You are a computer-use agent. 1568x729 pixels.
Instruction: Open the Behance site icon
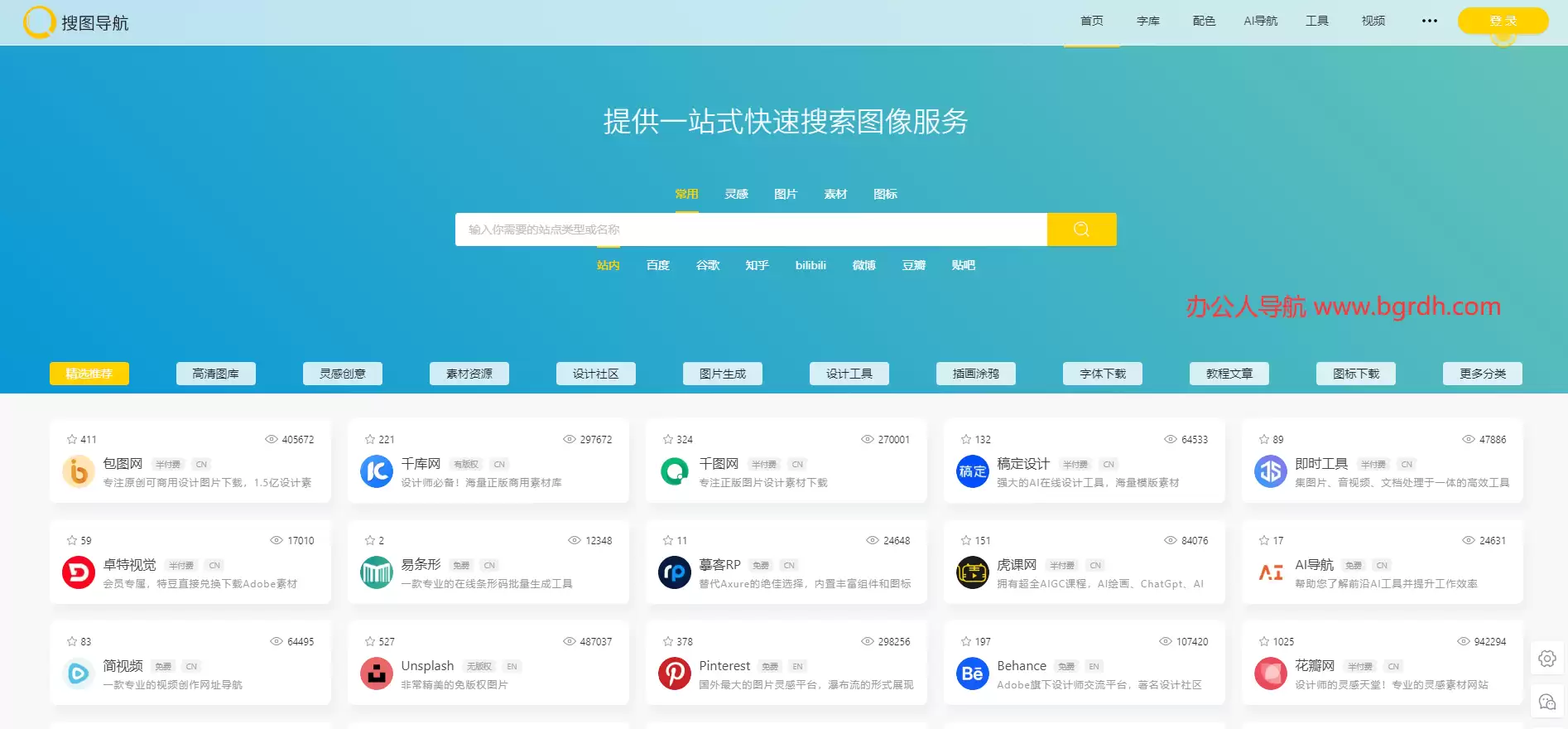973,674
